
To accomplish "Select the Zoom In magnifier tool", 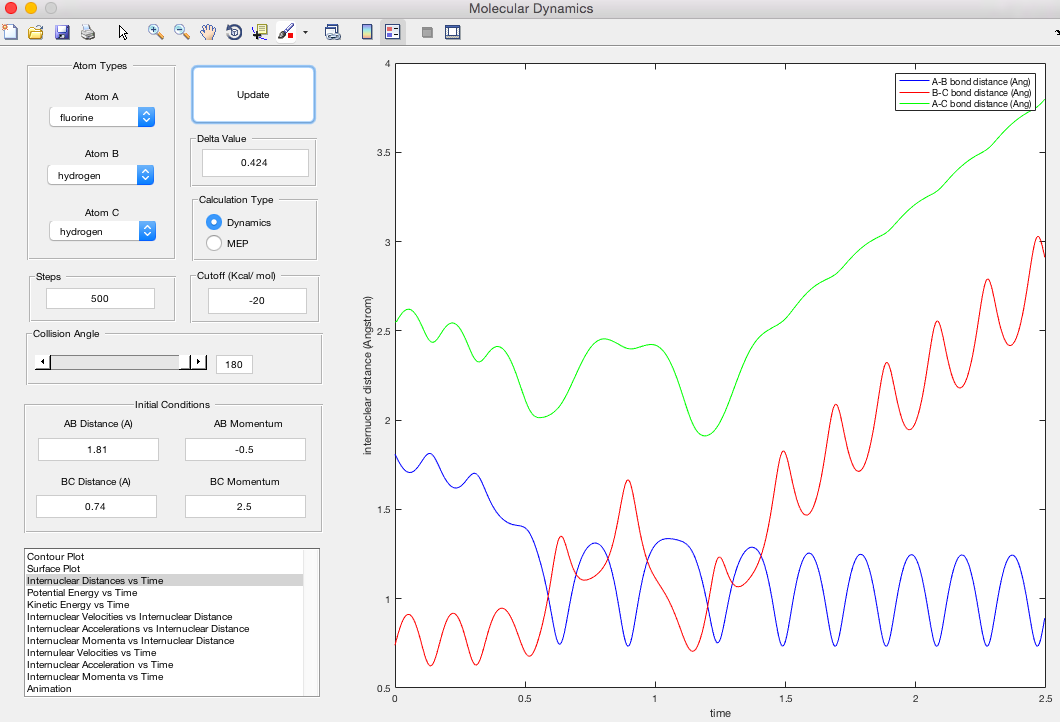I will pos(156,32).
